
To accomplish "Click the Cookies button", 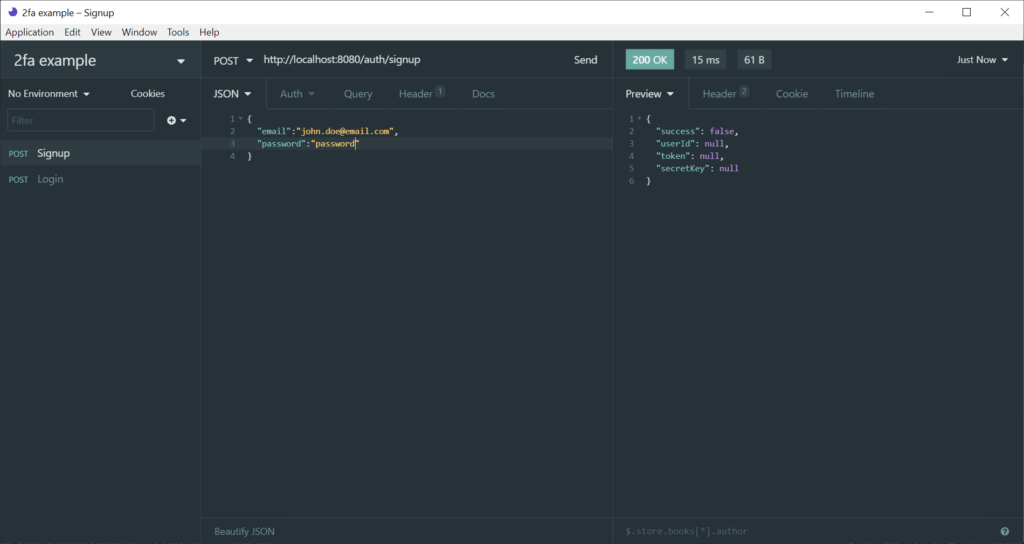I will click(x=148, y=94).
